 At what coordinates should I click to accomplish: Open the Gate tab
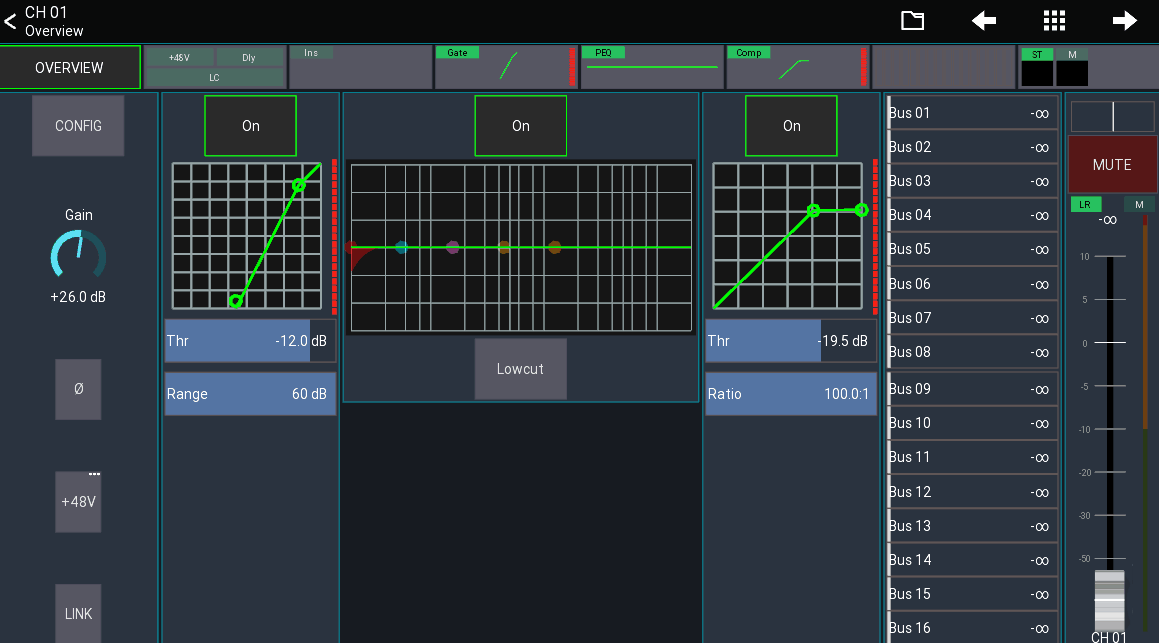[x=506, y=67]
